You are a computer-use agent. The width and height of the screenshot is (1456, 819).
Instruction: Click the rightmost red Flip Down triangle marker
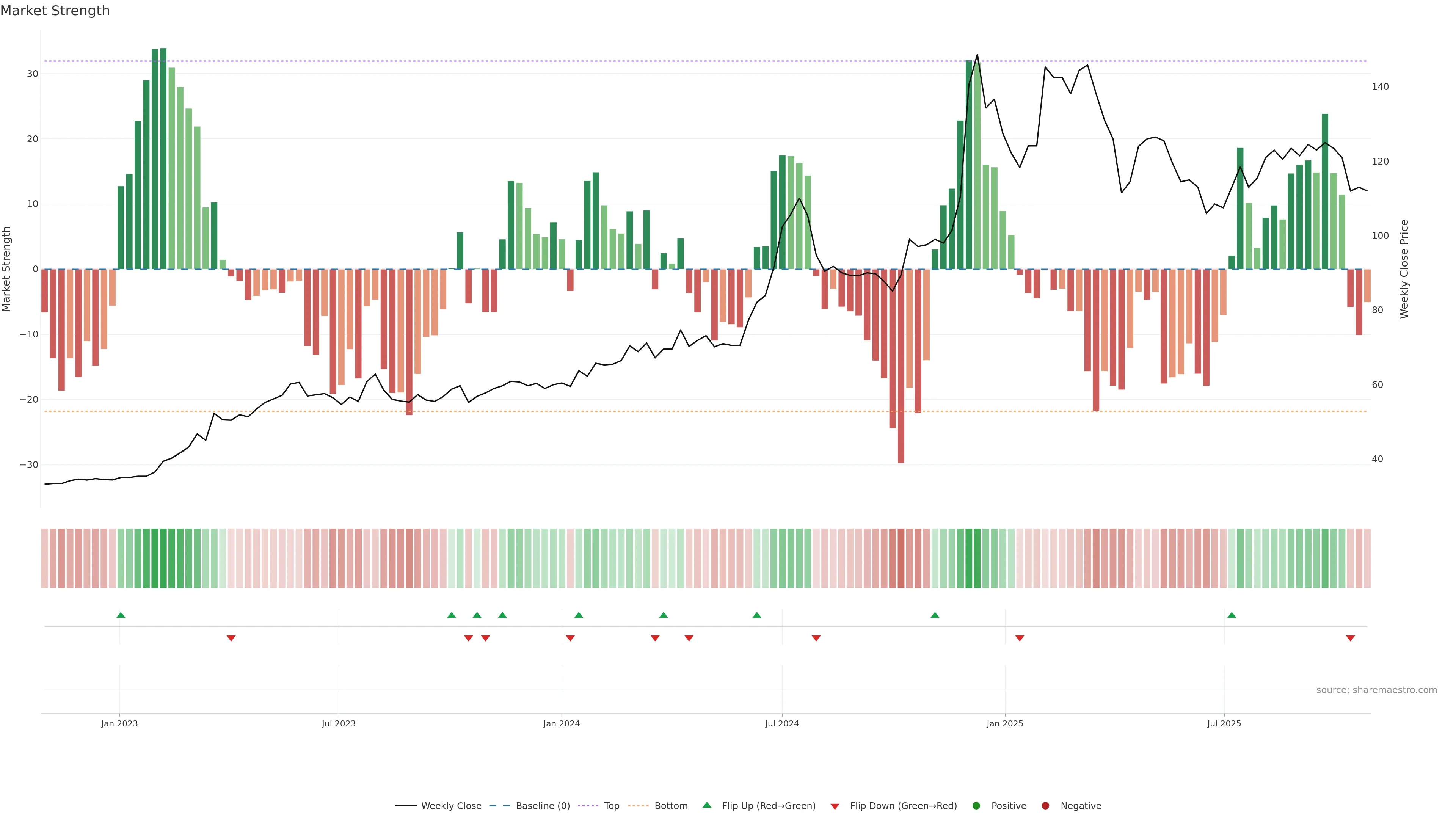click(x=1350, y=638)
